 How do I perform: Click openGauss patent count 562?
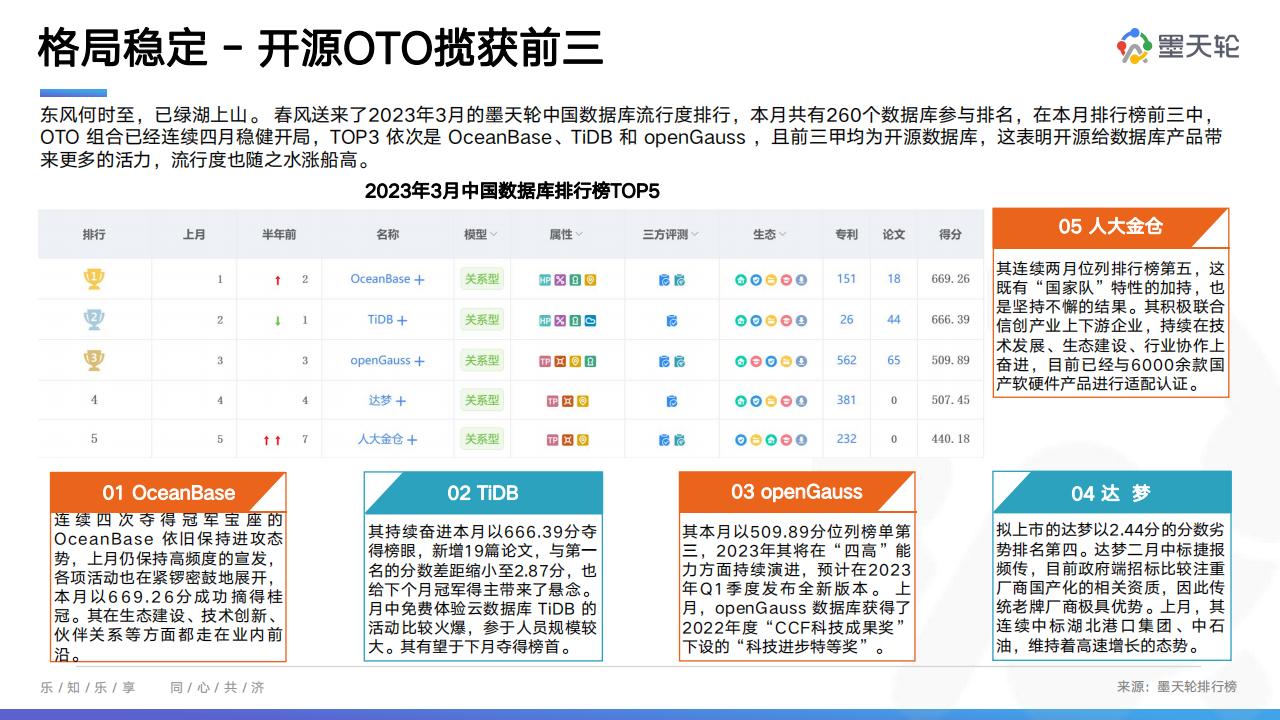(846, 360)
